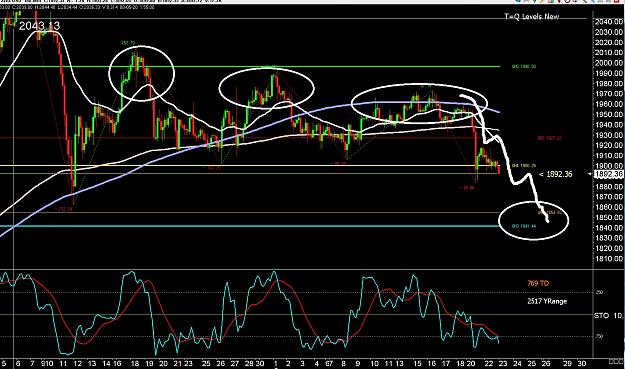Click date 29 on the time axis
This screenshot has width=625, height=369.
click(567, 363)
